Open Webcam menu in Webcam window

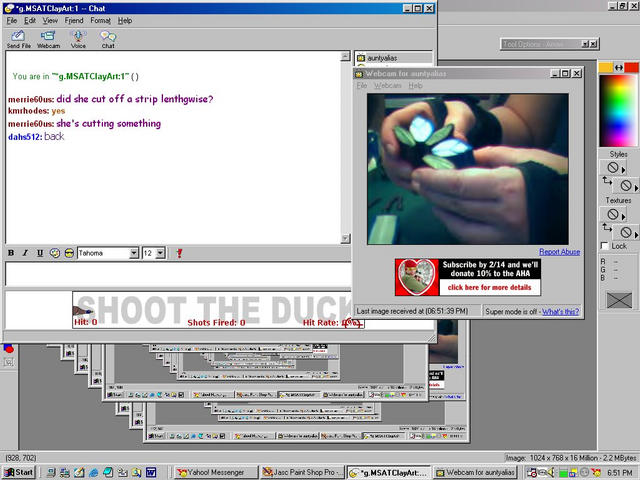click(x=388, y=85)
